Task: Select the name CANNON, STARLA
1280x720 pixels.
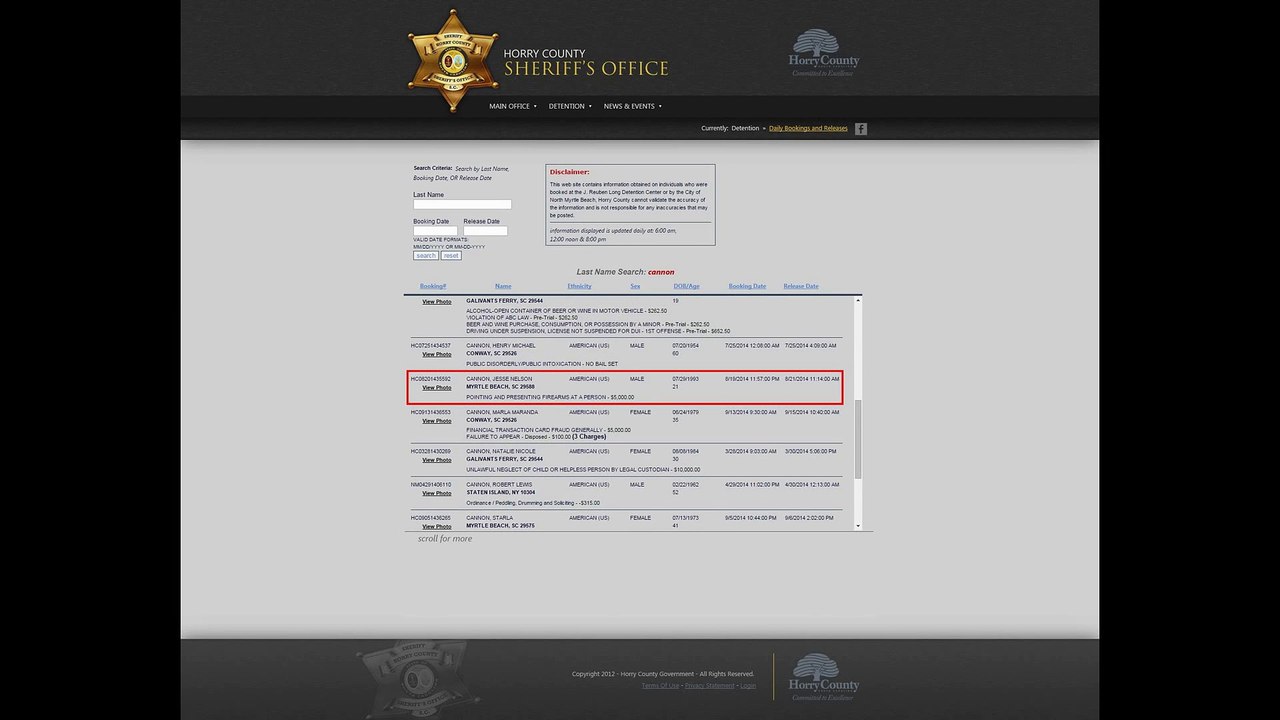Action: [x=489, y=518]
